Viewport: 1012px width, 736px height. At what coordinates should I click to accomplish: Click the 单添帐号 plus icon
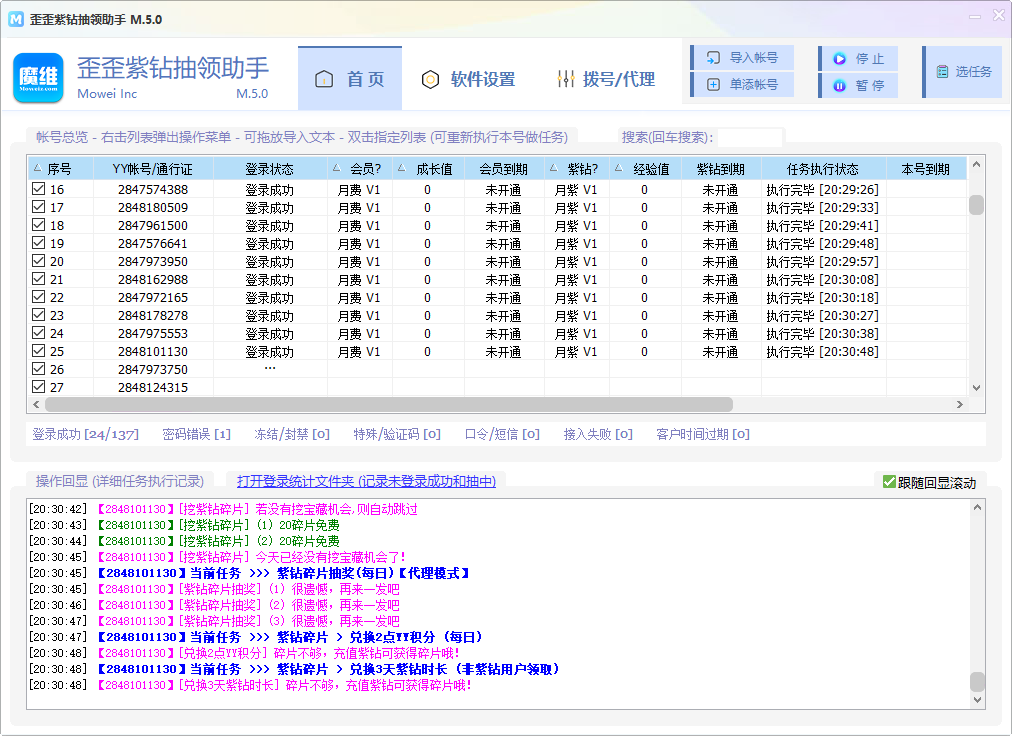click(x=713, y=85)
